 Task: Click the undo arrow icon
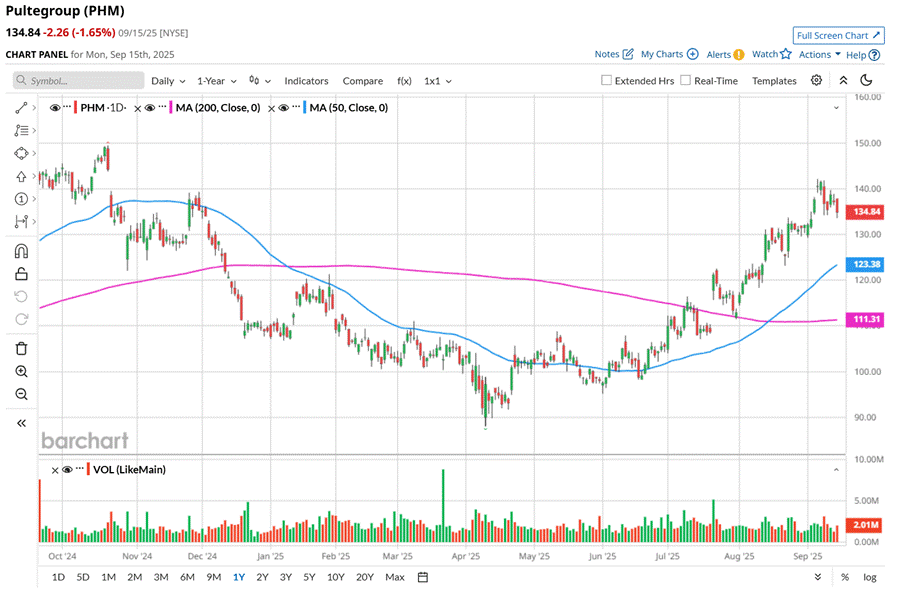[21, 297]
